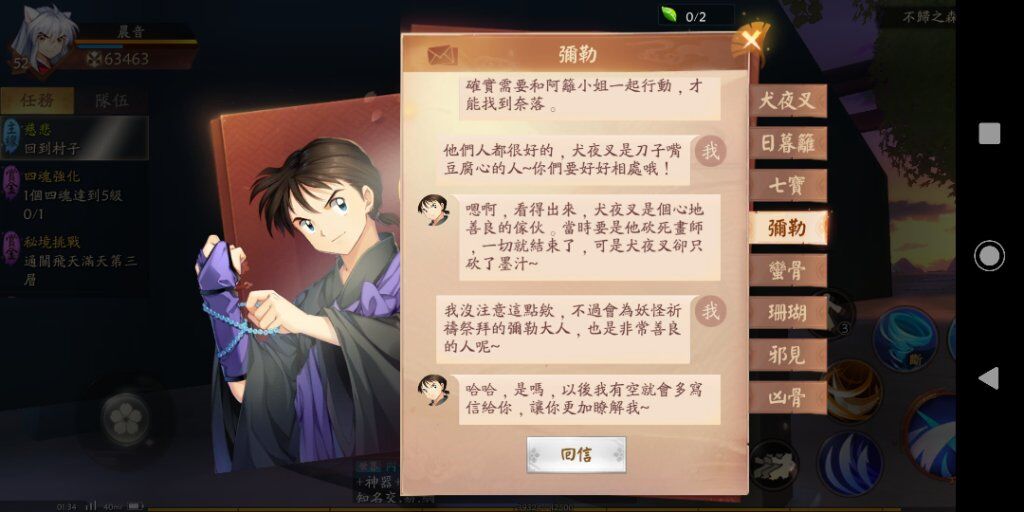Activate the blue whirlwind skill icon
This screenshot has width=1024, height=512.
click(x=904, y=338)
